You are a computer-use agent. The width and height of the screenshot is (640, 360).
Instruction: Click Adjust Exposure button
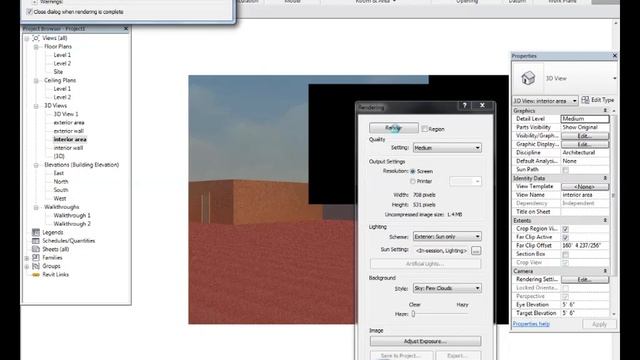(x=425, y=341)
